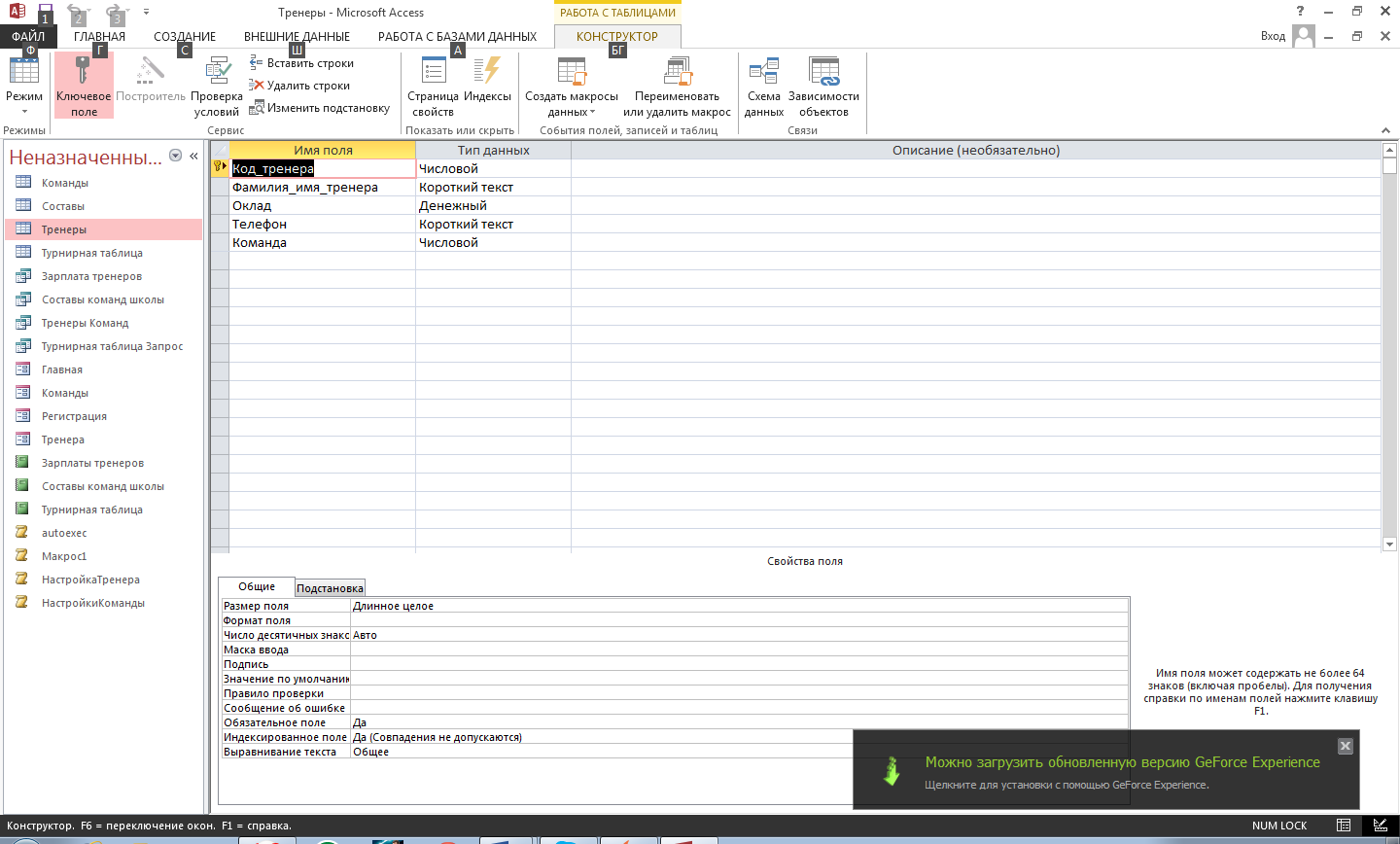Click the Режим view icon

[x=23, y=72]
